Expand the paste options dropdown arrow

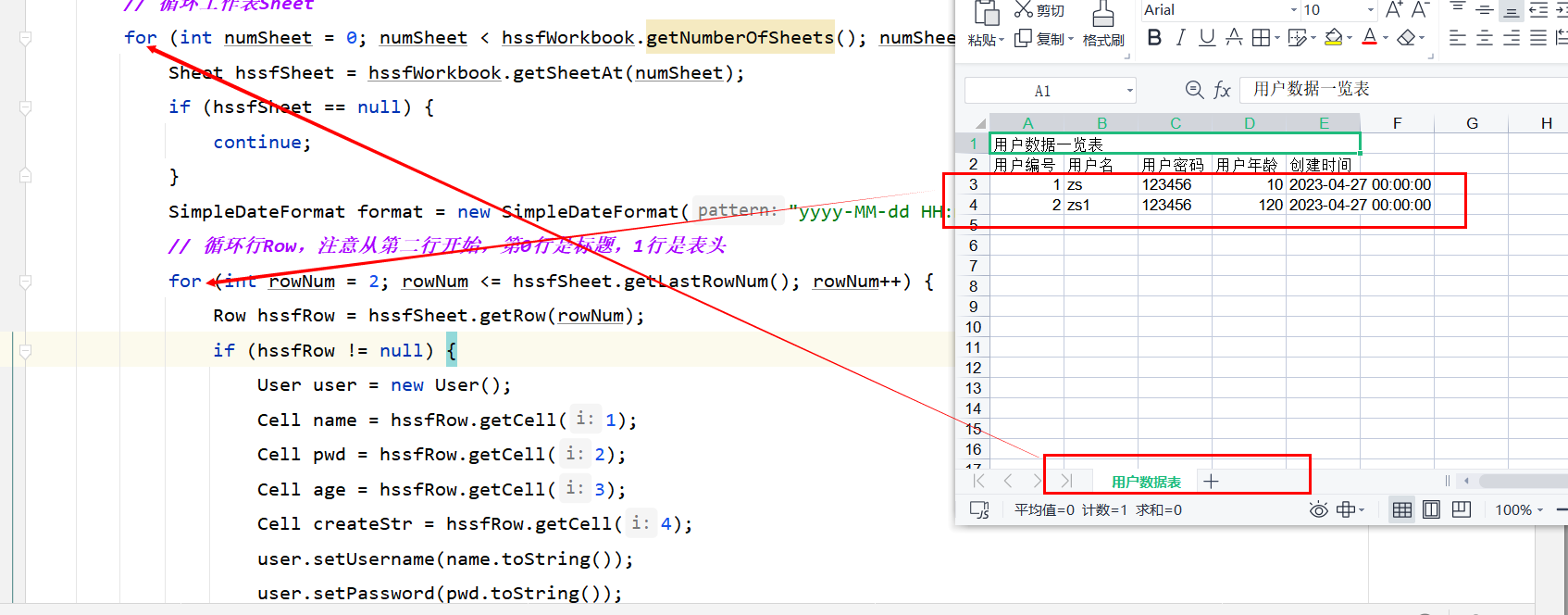1001,41
